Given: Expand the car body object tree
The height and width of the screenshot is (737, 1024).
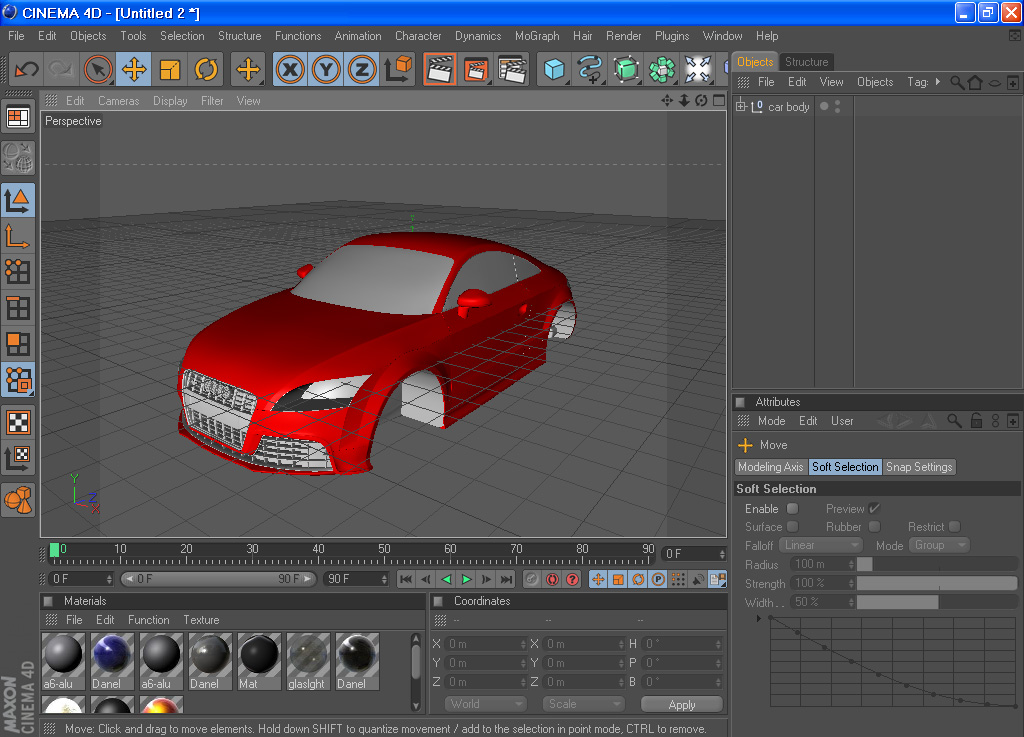Looking at the screenshot, I should (x=741, y=106).
